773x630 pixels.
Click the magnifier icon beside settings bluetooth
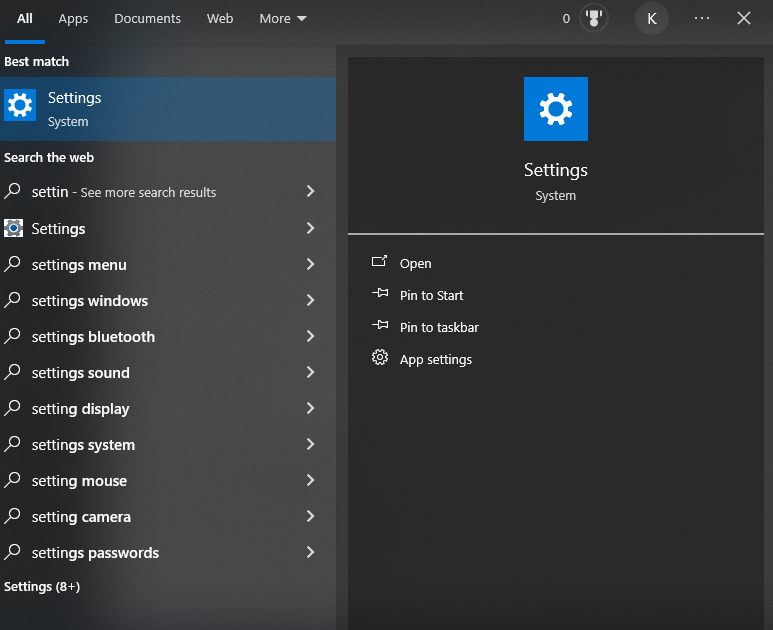click(x=12, y=336)
